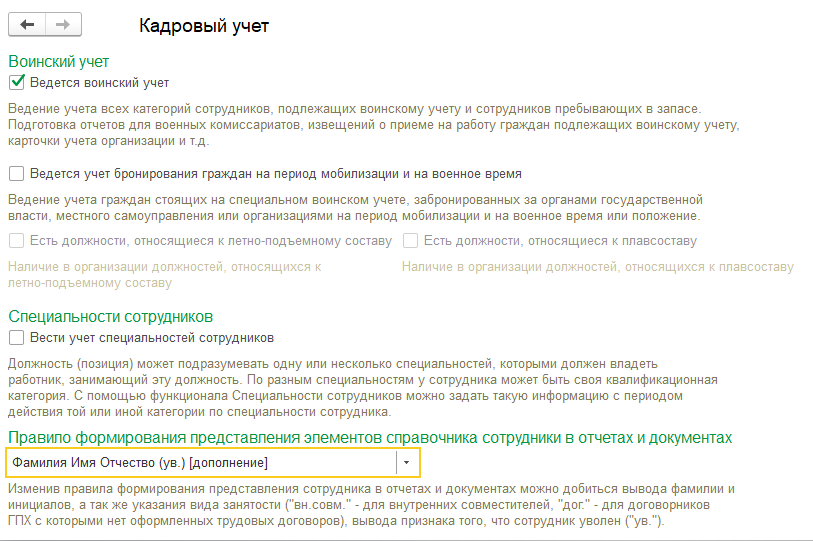The width and height of the screenshot is (813, 541).
Task: Uncheck 'Ведется воинский учет' checkbox
Action: [x=17, y=82]
